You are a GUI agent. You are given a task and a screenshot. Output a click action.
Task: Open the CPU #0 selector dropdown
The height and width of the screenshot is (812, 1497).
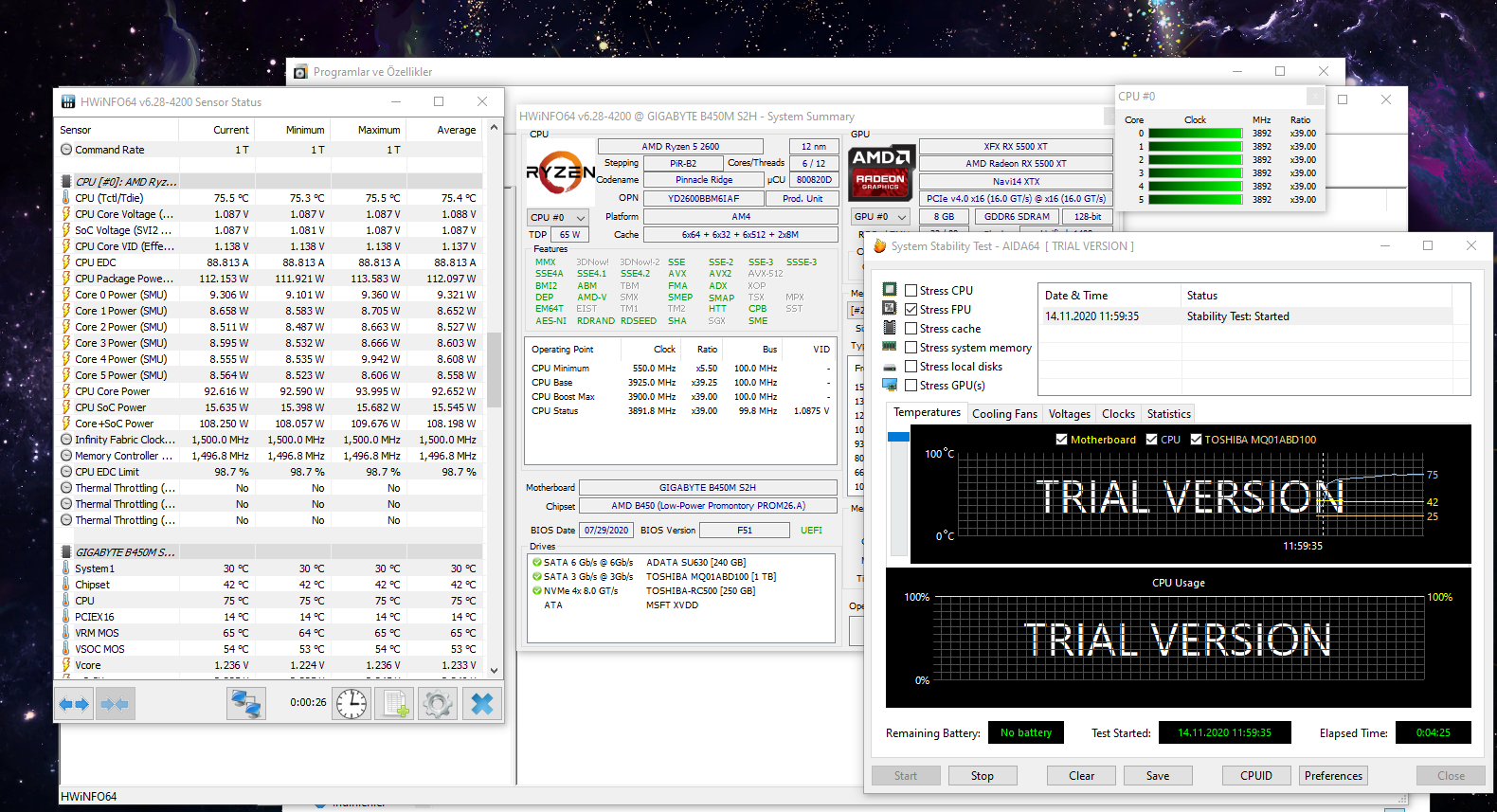[x=558, y=218]
